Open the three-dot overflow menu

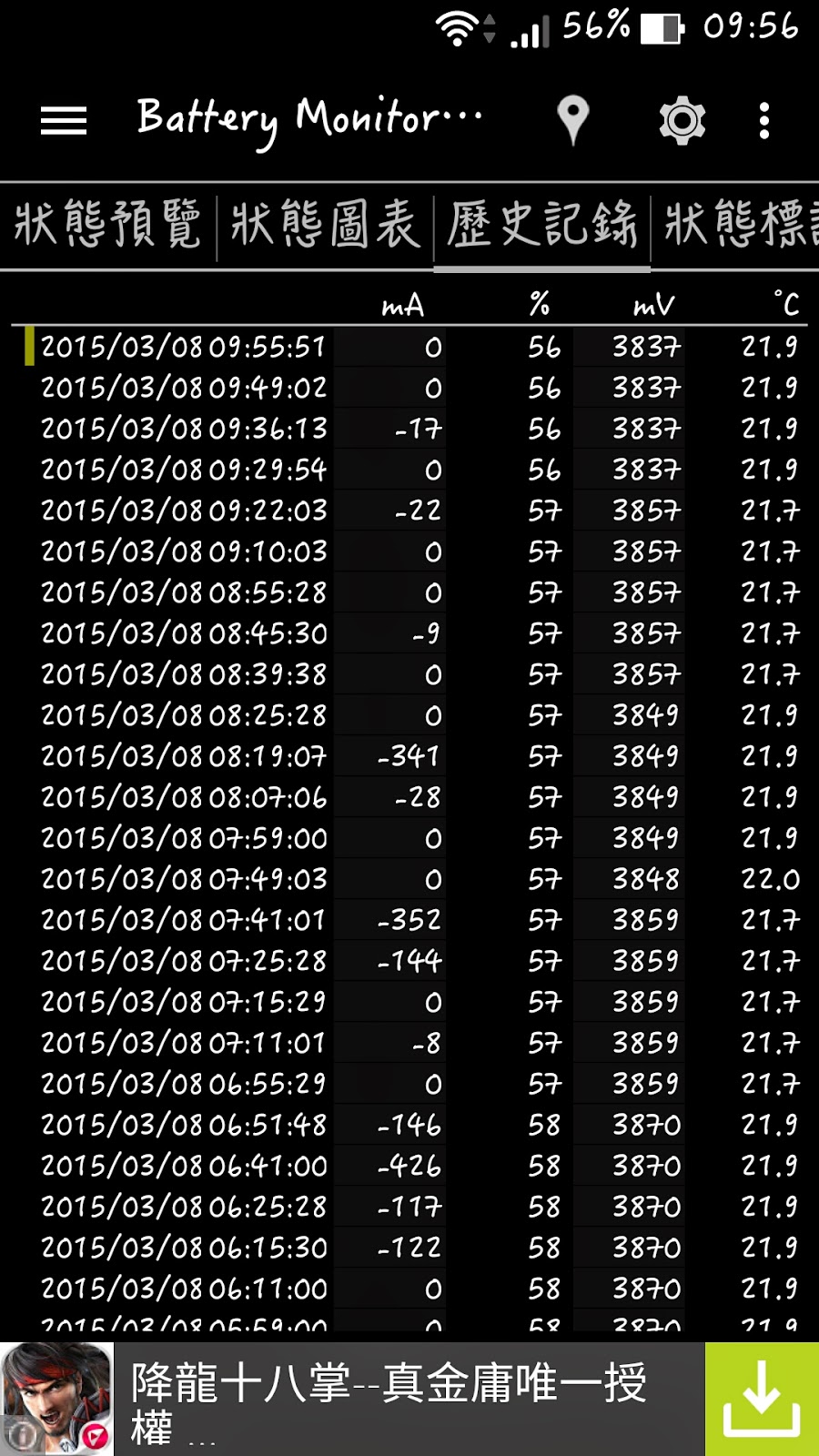(x=764, y=120)
